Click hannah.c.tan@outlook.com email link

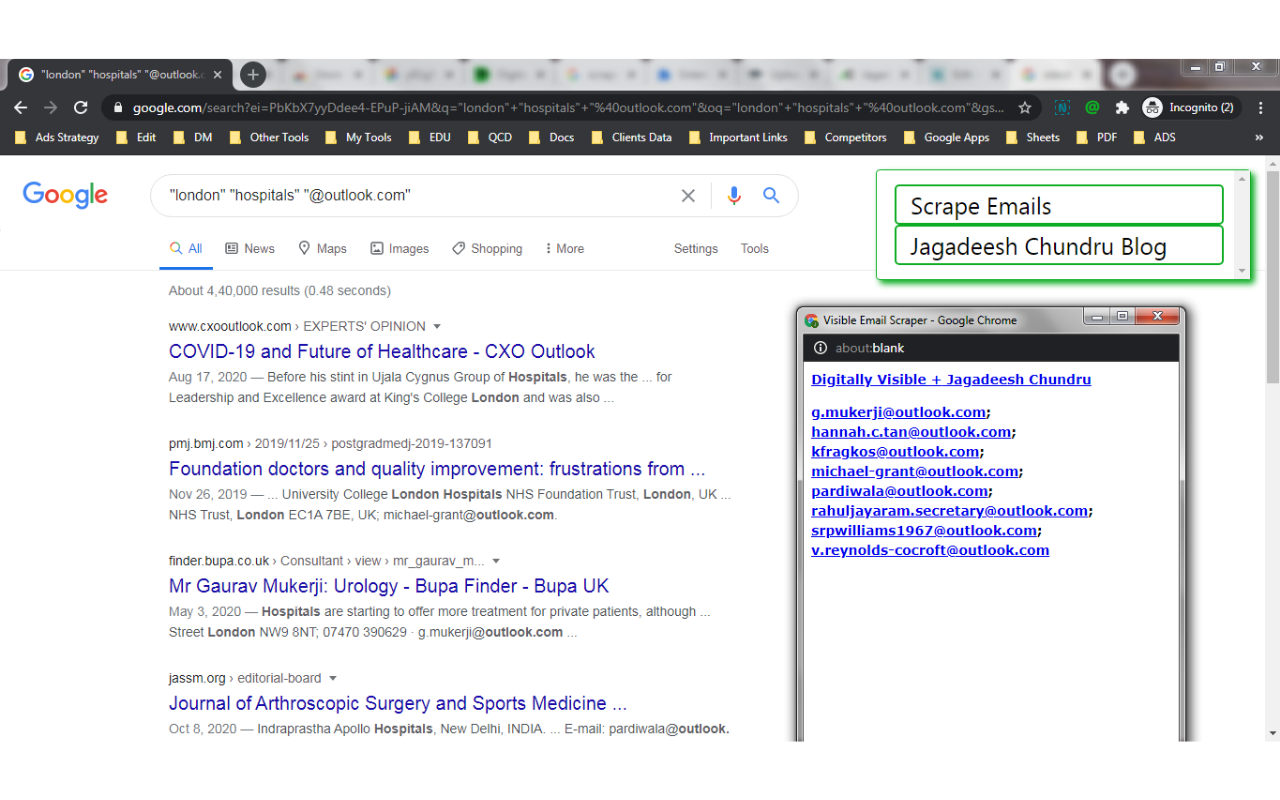[x=911, y=432]
